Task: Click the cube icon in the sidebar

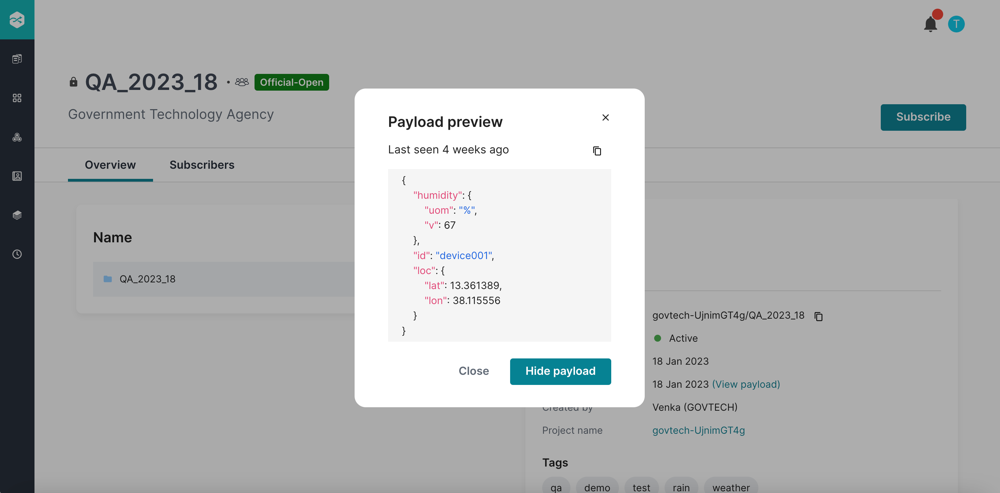Action: 17,215
